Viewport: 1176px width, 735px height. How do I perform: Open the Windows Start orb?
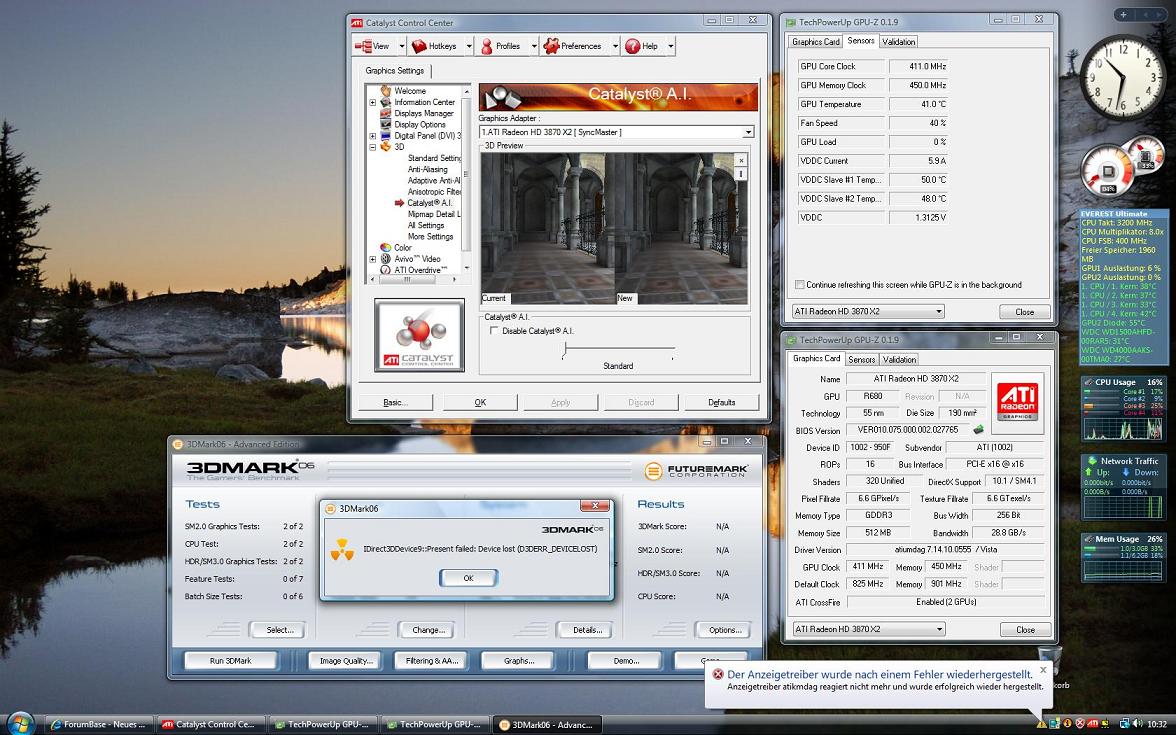click(x=20, y=723)
